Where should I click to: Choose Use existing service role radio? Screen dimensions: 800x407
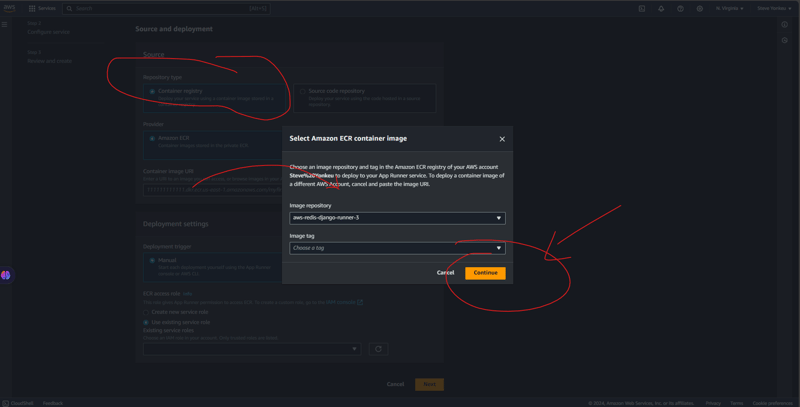click(x=146, y=322)
